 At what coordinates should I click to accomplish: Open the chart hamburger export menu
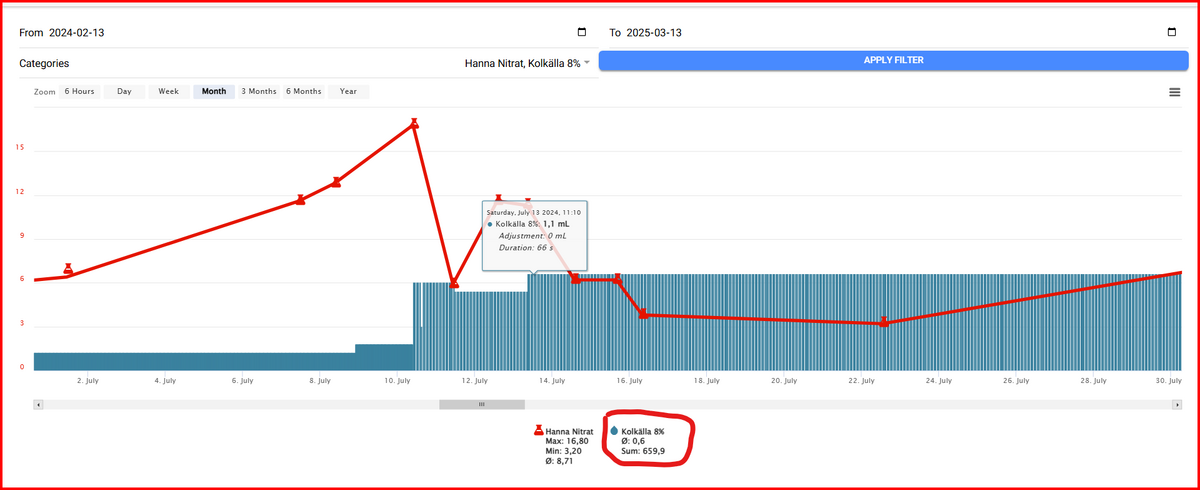point(1175,92)
